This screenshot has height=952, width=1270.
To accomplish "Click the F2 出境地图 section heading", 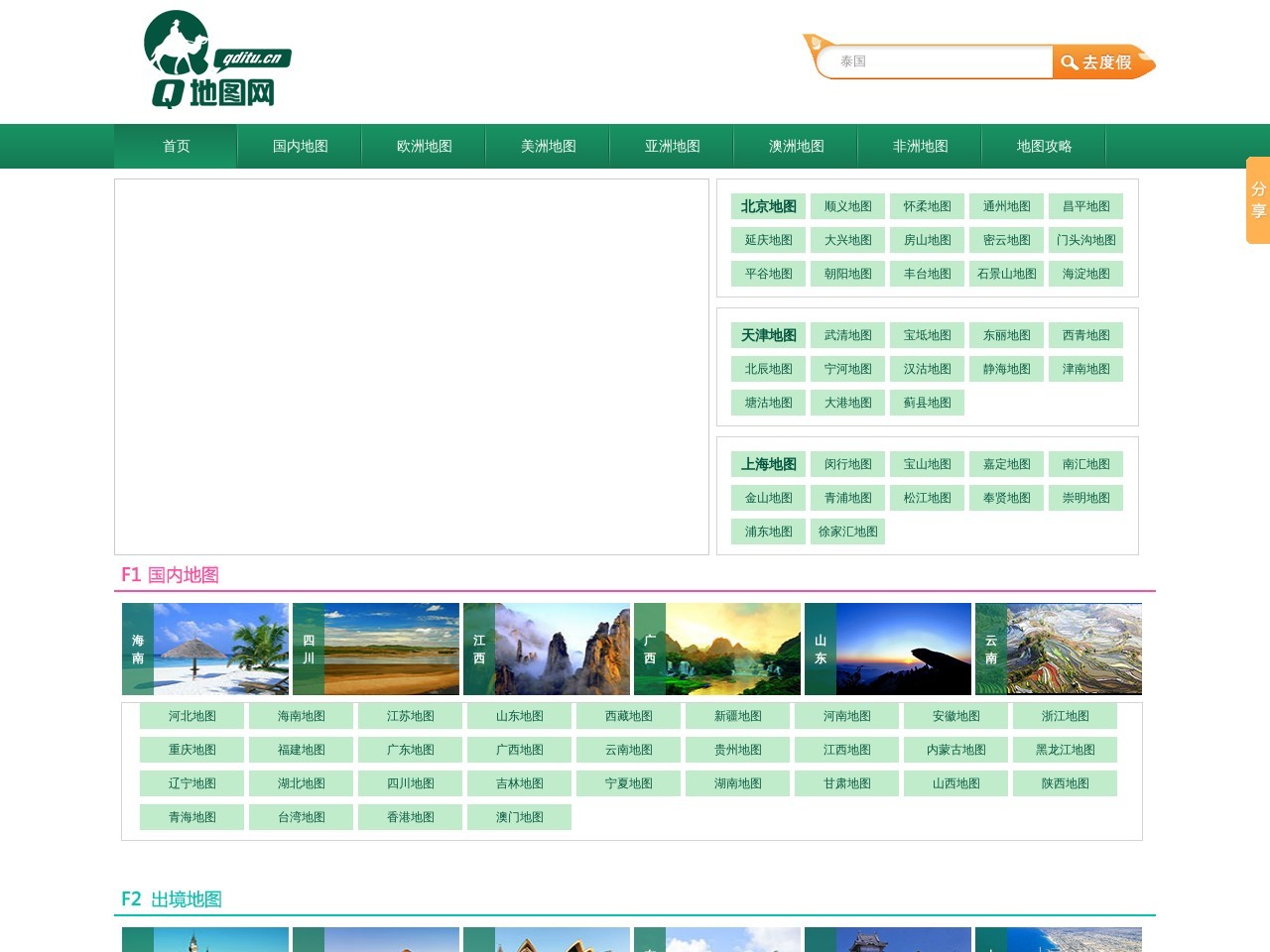I will (172, 899).
